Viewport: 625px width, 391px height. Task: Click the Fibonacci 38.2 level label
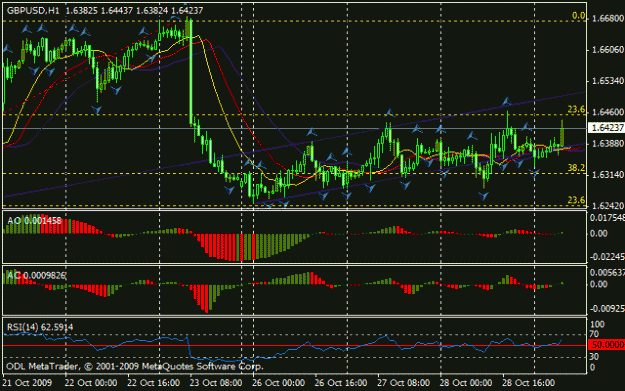coord(576,168)
